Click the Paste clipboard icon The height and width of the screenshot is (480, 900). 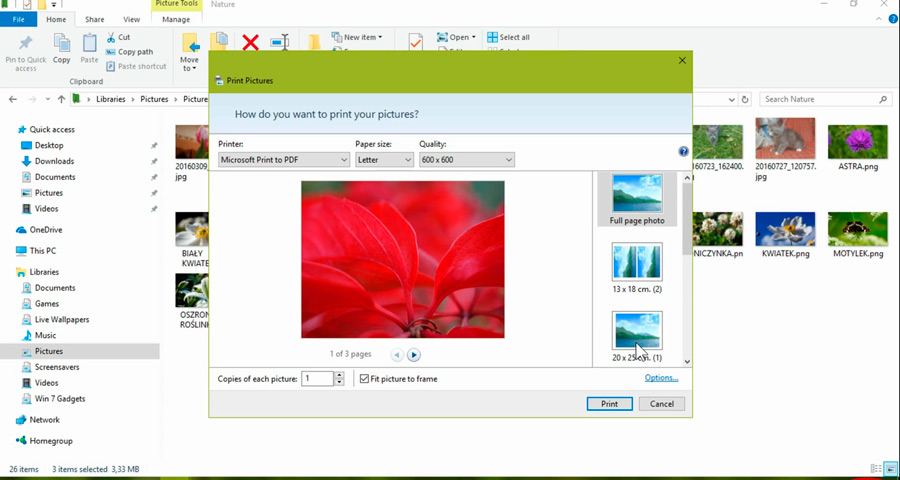(90, 43)
